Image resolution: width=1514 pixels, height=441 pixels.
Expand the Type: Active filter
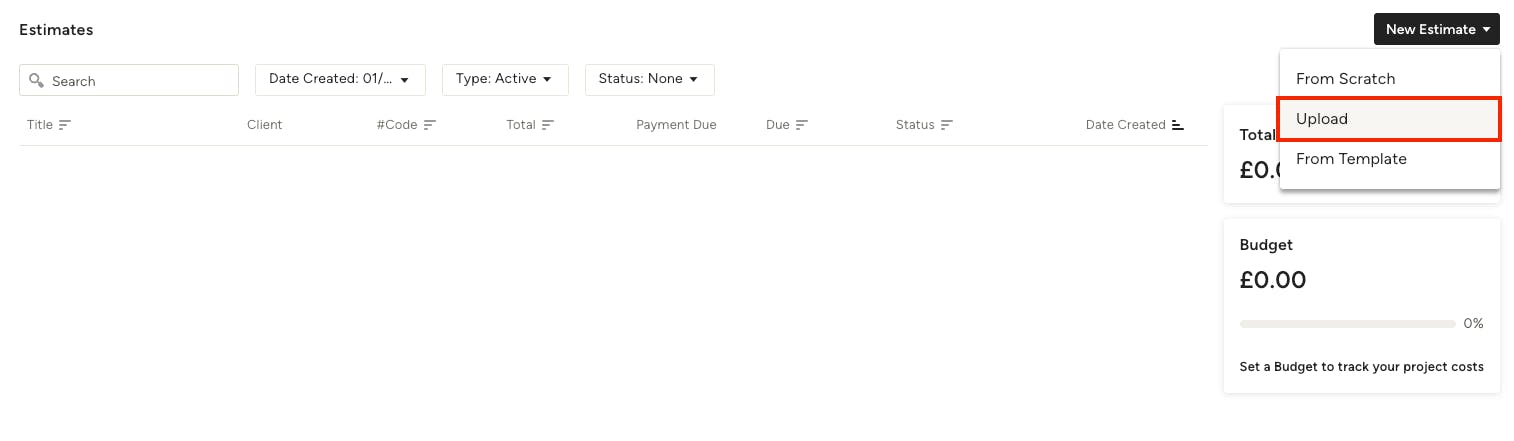(505, 79)
